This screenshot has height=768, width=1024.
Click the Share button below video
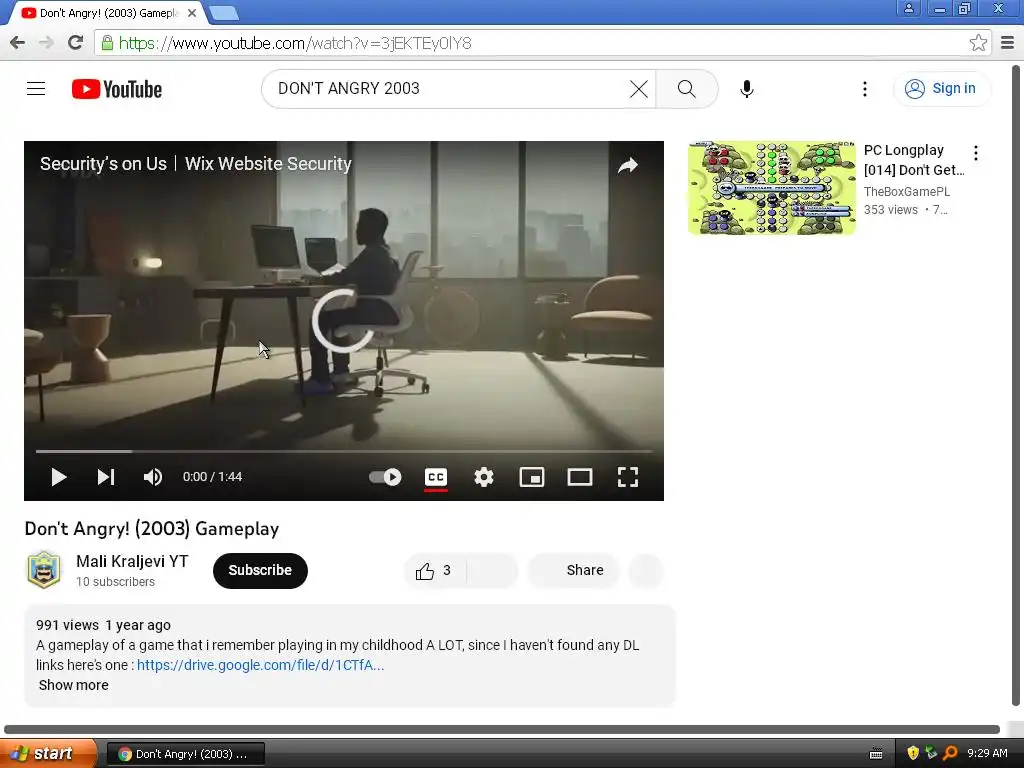pyautogui.click(x=573, y=571)
